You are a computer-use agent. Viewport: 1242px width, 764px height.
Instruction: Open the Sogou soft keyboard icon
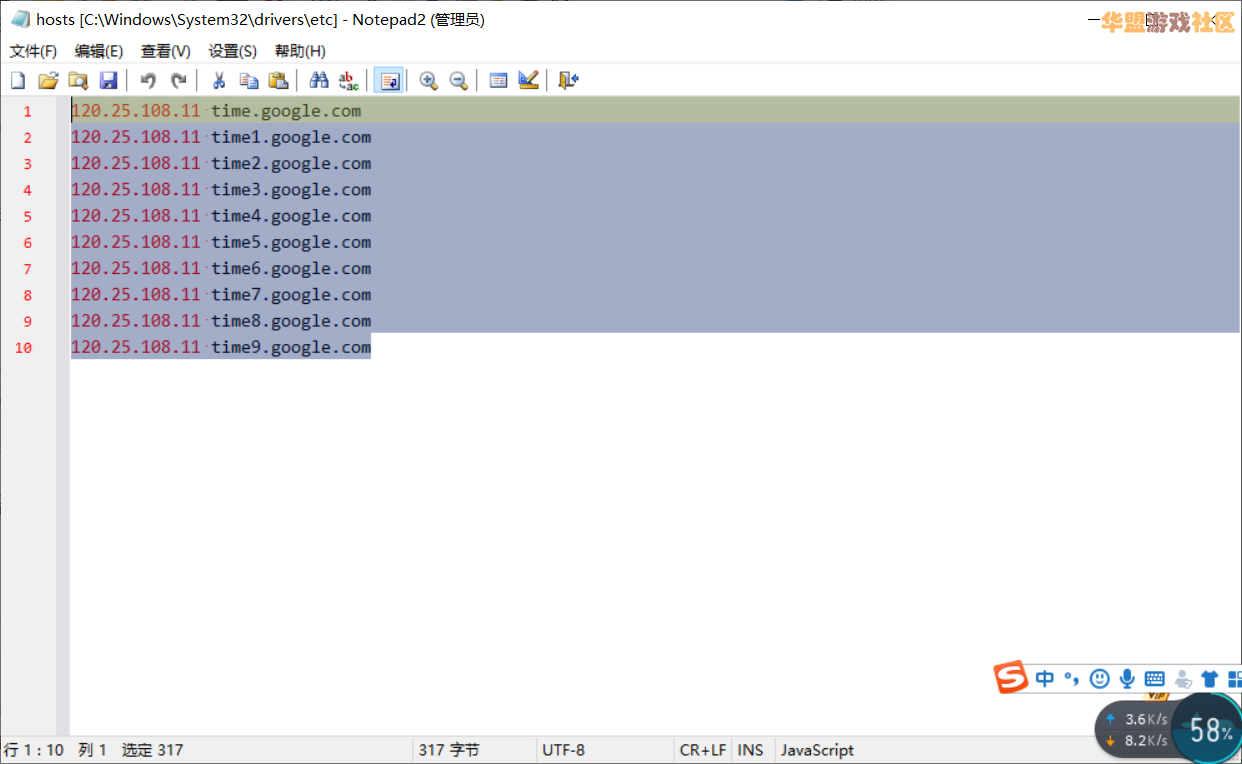tap(1155, 679)
